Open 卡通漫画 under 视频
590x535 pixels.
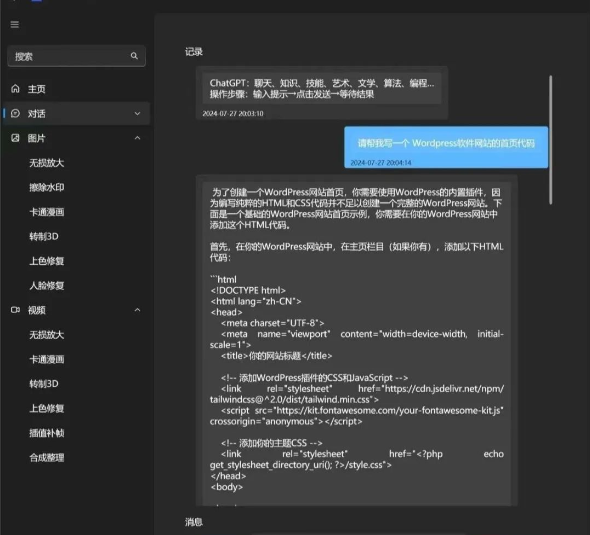click(47, 359)
